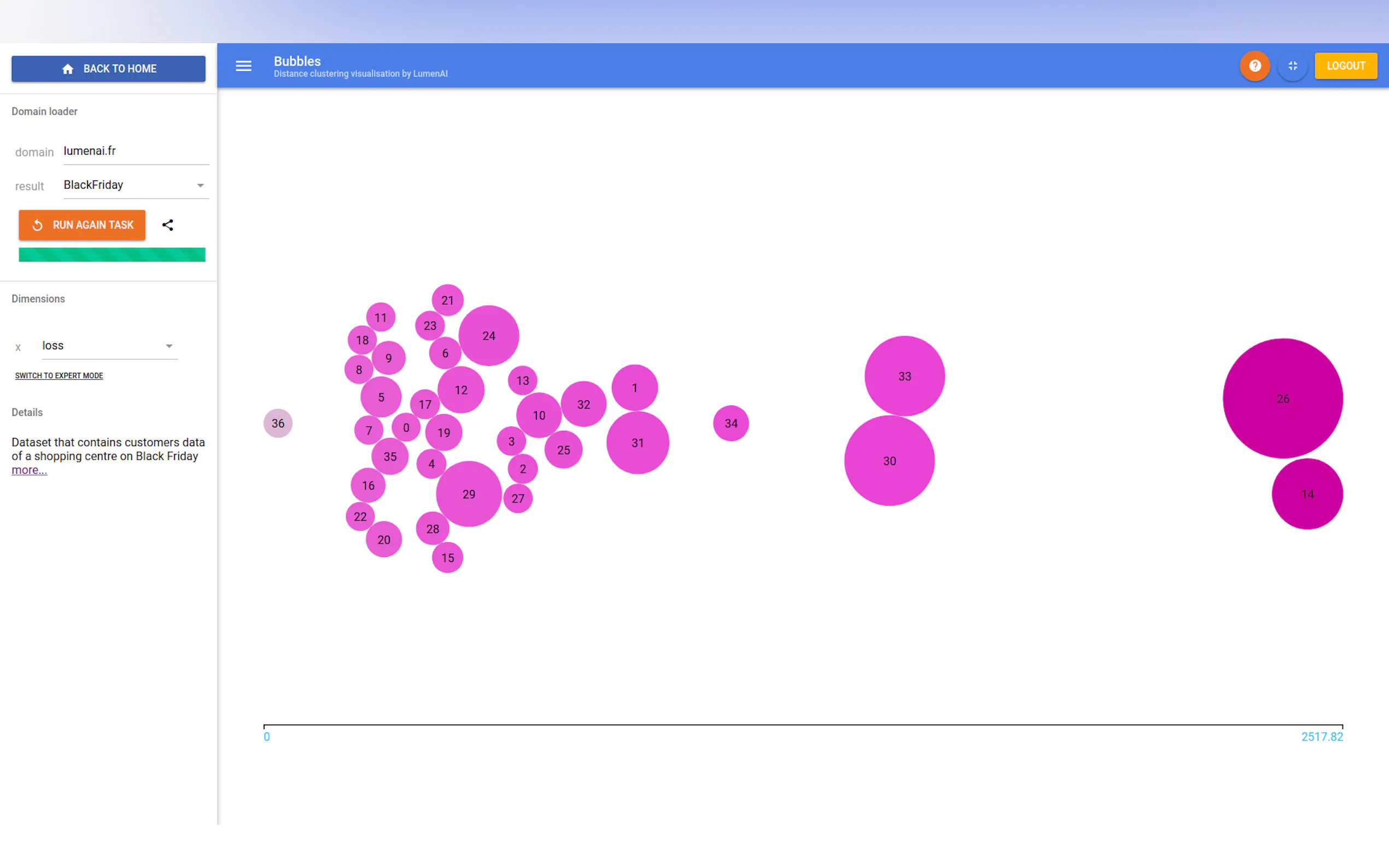The height and width of the screenshot is (868, 1389).
Task: Expand the result BlackFriday dropdown
Action: [x=136, y=185]
